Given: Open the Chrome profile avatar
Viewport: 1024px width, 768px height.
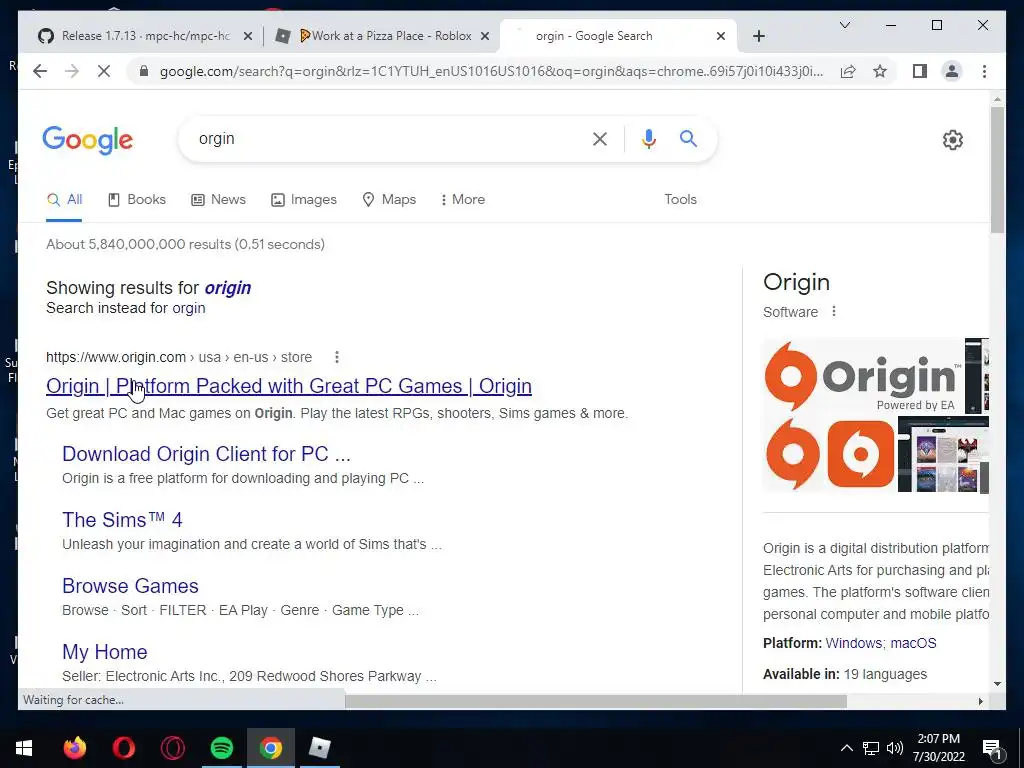Looking at the screenshot, I should click(x=952, y=71).
